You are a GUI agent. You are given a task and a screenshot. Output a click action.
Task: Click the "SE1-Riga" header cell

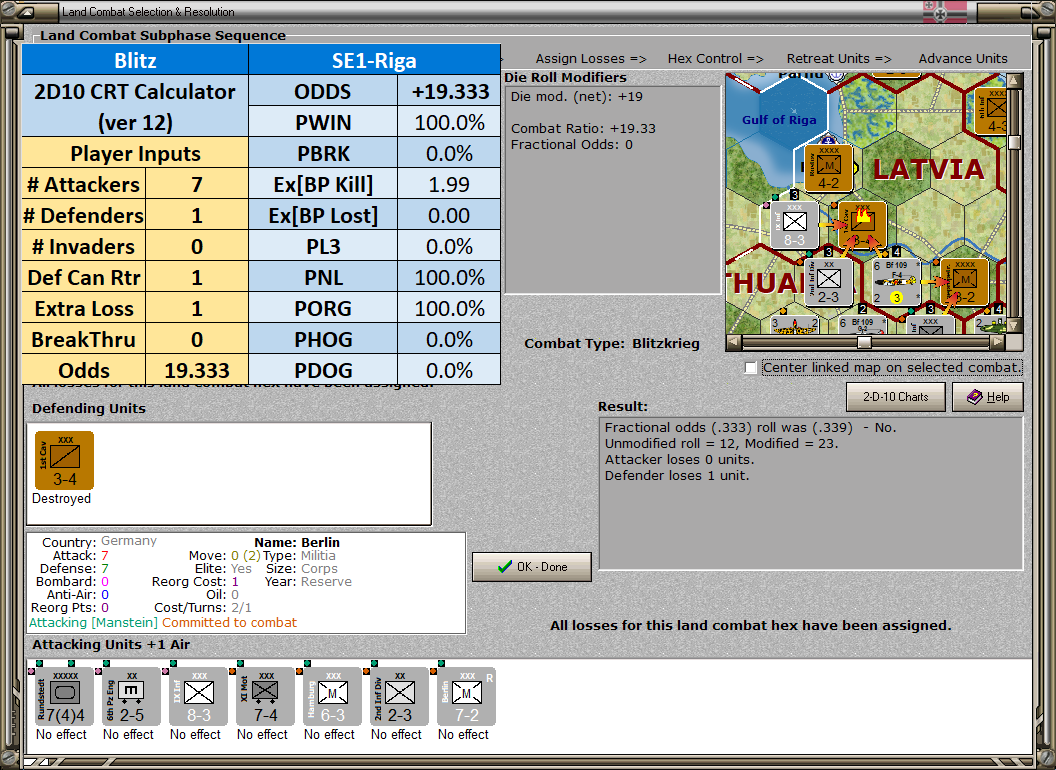tap(374, 60)
